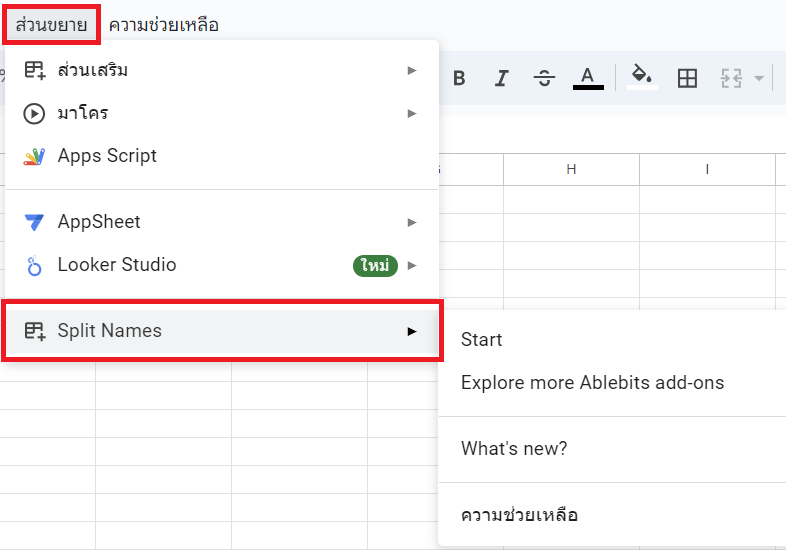The width and height of the screenshot is (786, 550).
Task: Expand the merge cells dropdown arrow
Action: click(x=758, y=78)
